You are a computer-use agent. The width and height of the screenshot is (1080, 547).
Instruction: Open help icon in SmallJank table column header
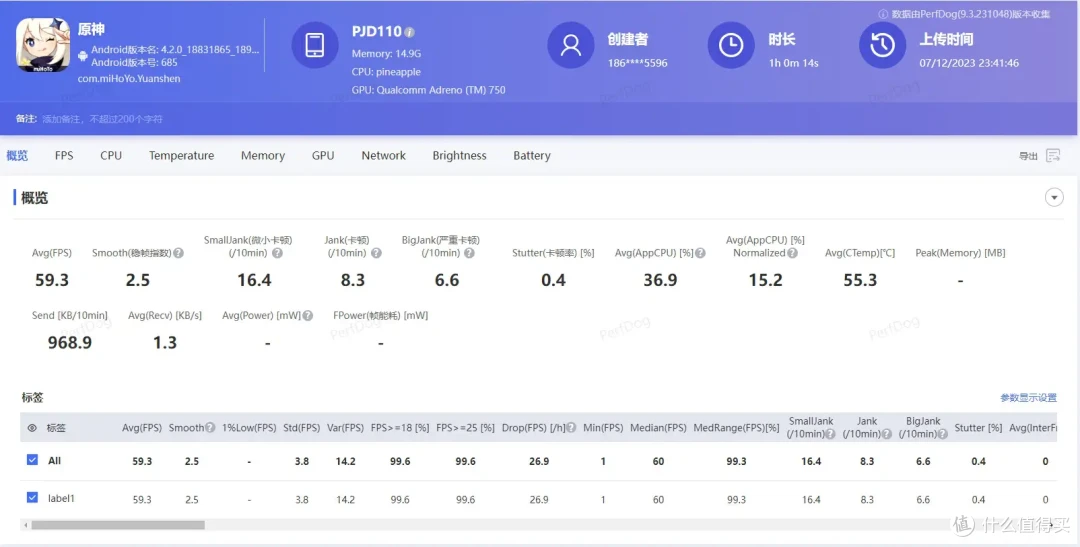830,434
